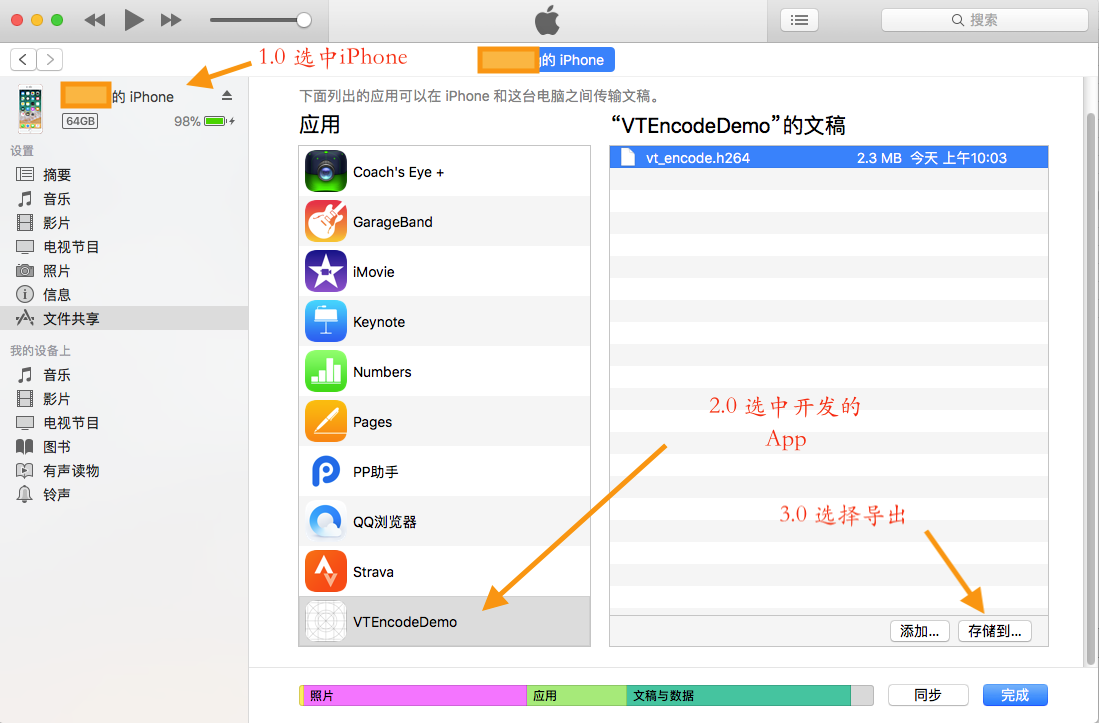This screenshot has height=723, width=1099.
Task: Click the 存储到... button
Action: coord(995,631)
